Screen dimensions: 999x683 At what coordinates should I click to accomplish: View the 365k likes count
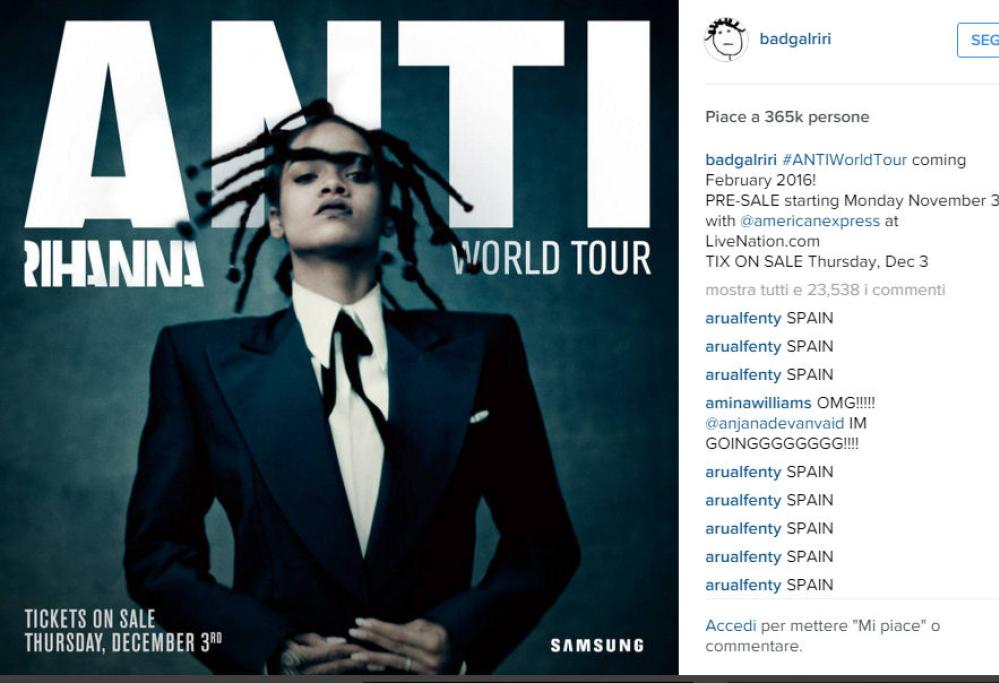tap(787, 117)
